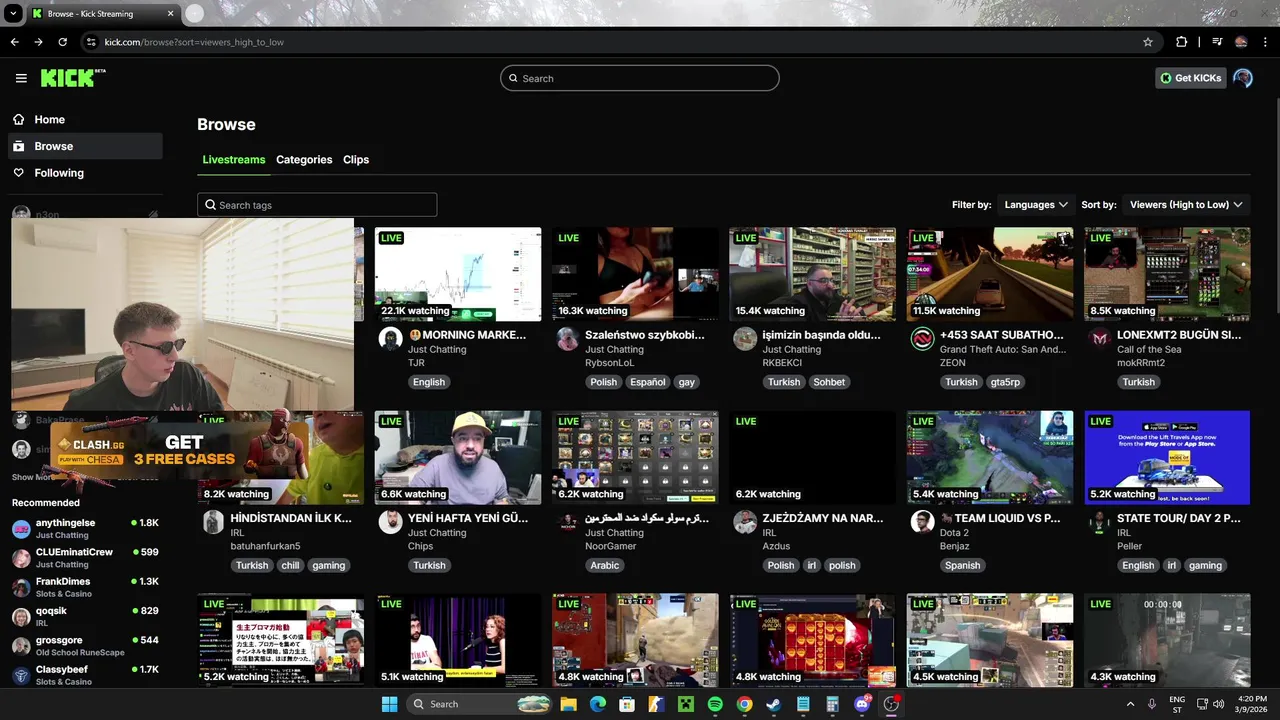Image resolution: width=1280 pixels, height=720 pixels.
Task: Open Microsoft Edge from the taskbar
Action: [598, 704]
